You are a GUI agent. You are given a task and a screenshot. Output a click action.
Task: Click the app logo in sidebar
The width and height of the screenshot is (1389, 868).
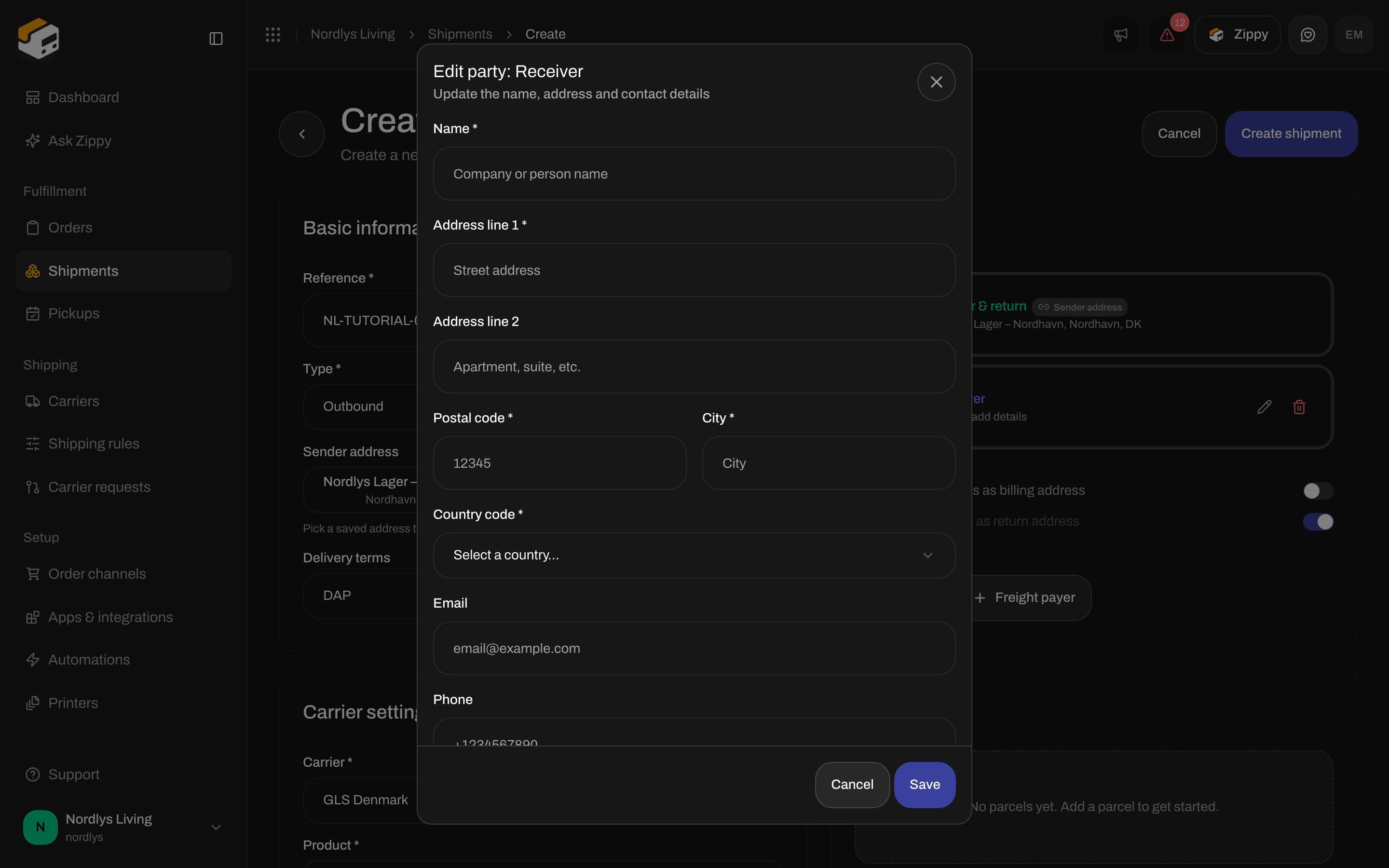[39, 38]
